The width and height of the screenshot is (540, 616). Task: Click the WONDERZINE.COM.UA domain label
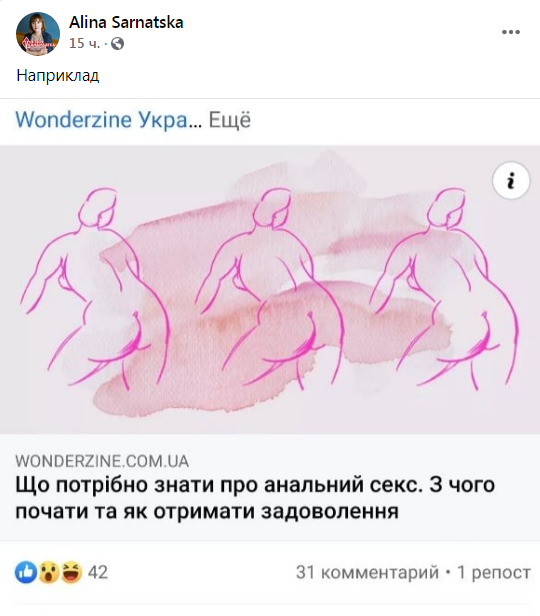[x=102, y=461]
